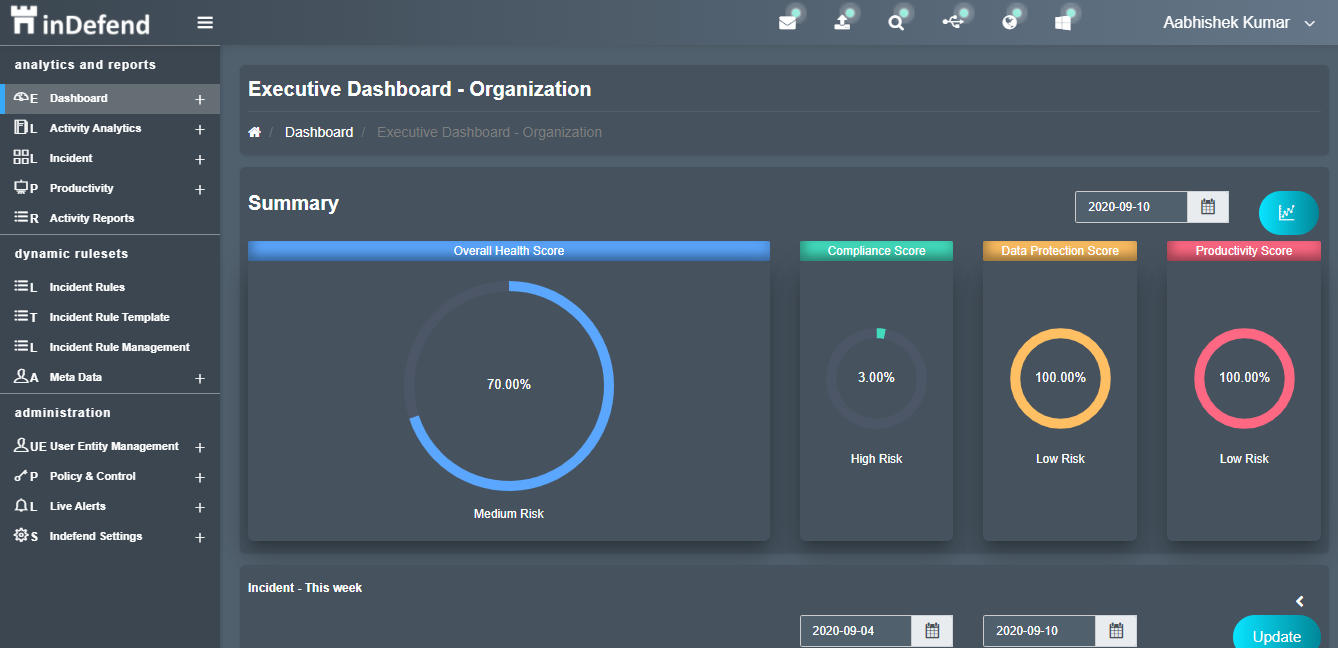
Task: Click the upload icon in top bar
Action: coord(843,23)
